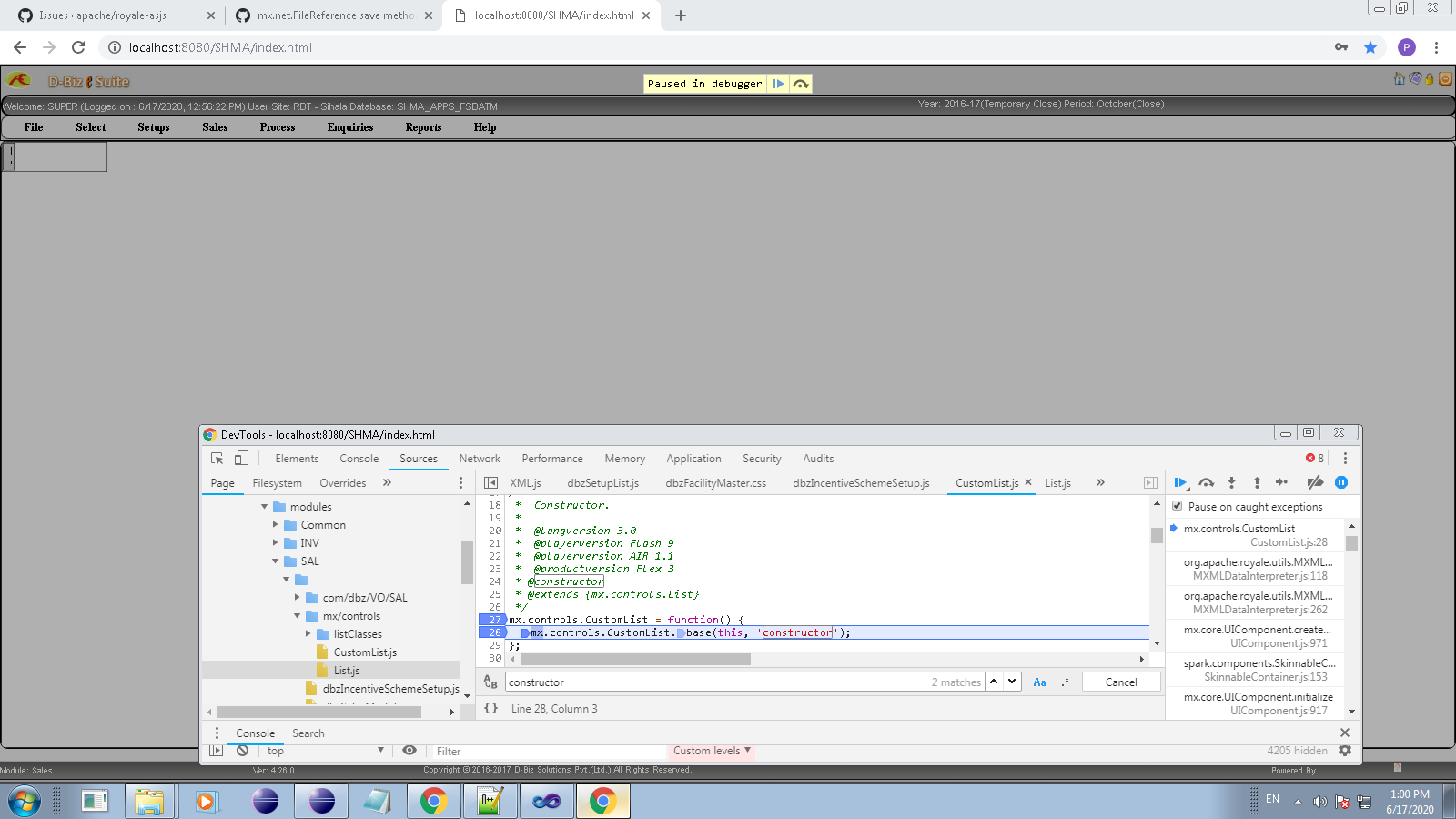Select the MXMLDataInterpreter.js:118 call stack frame

pyautogui.click(x=1258, y=569)
